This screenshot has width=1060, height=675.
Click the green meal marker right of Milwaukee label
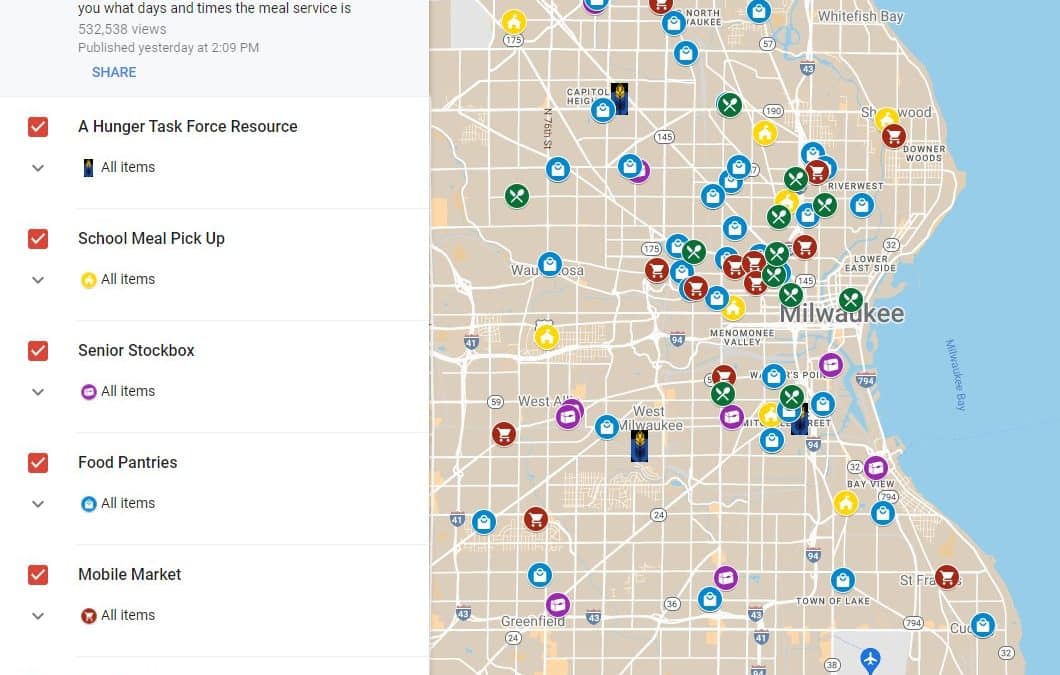click(850, 300)
